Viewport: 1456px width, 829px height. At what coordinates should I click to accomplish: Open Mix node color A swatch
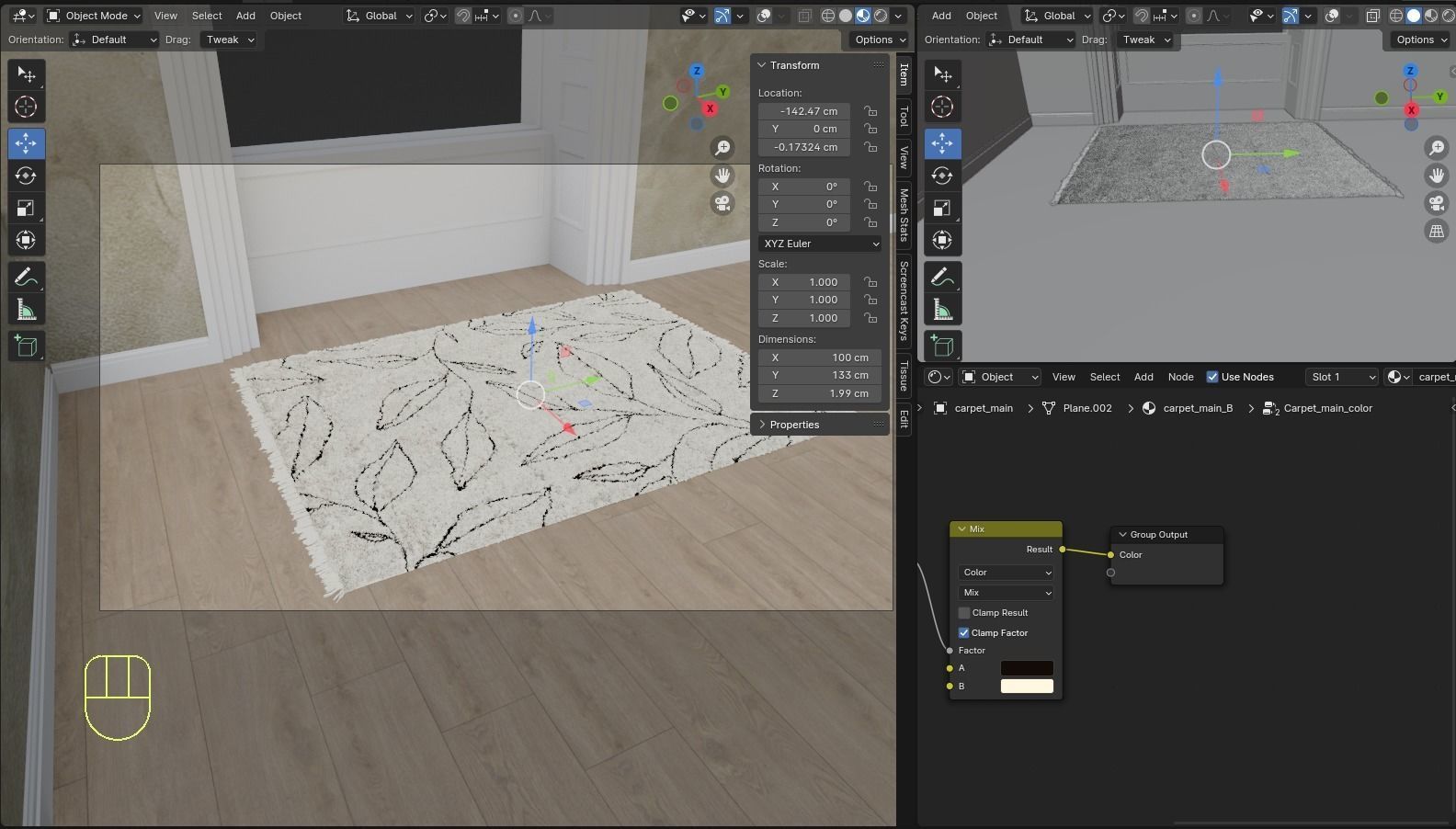[x=1027, y=668]
